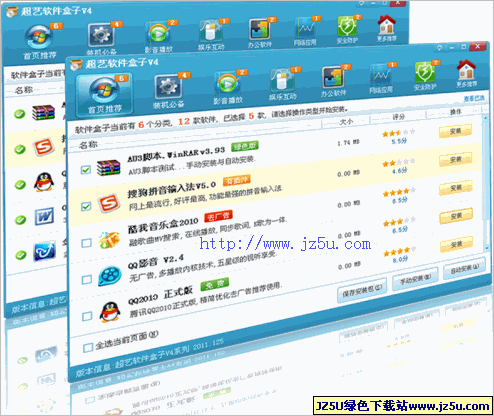Image resolution: width=494 pixels, height=416 pixels.
Task: Tick the 酷我音乐盒2010 checkbox
Action: pos(86,243)
